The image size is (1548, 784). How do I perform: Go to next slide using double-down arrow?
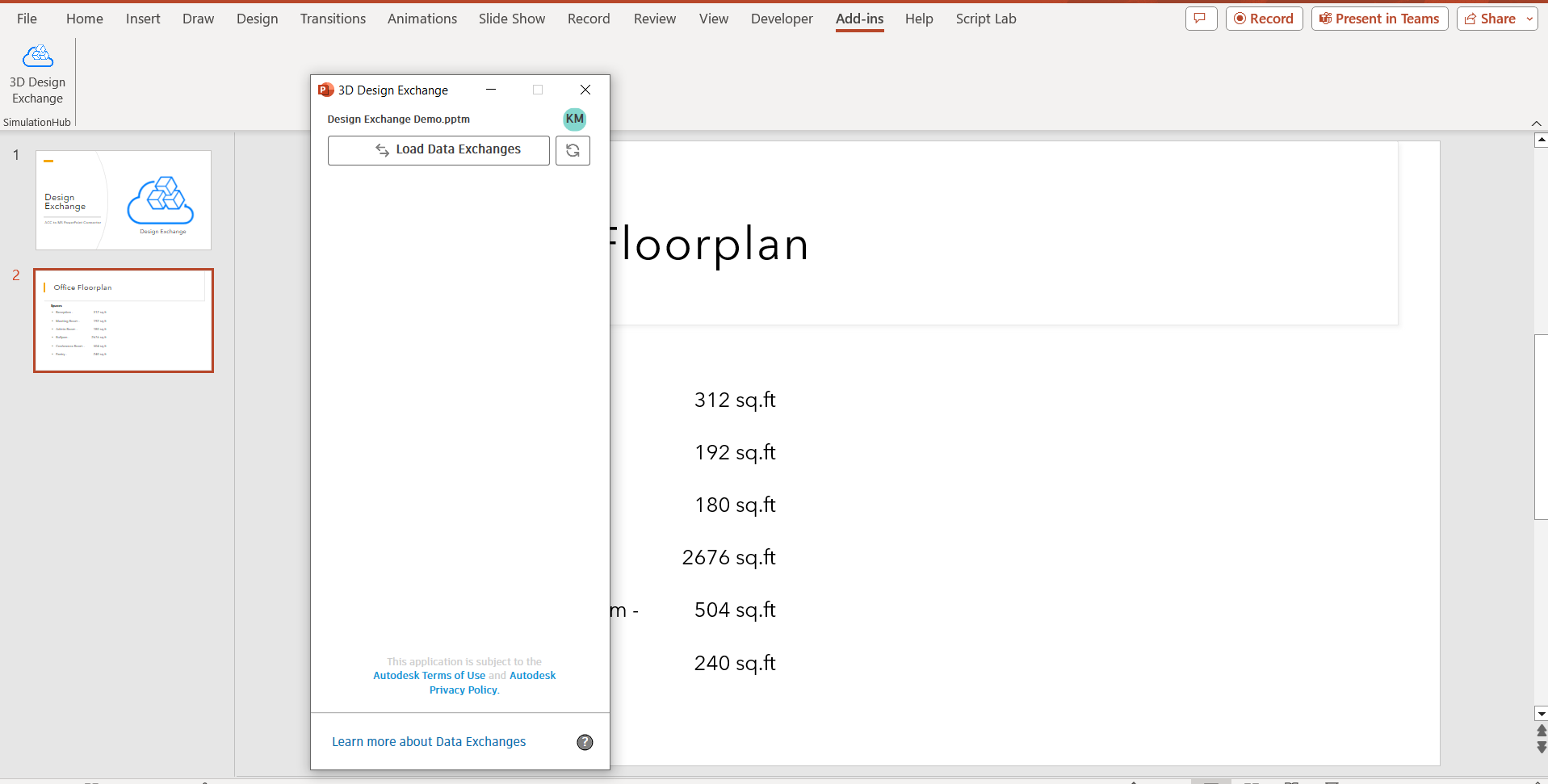1541,747
